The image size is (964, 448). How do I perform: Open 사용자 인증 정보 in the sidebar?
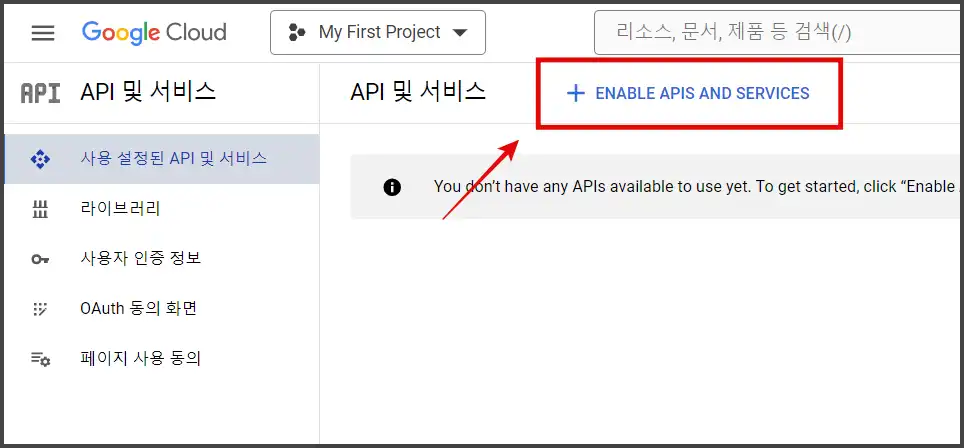(x=162, y=259)
